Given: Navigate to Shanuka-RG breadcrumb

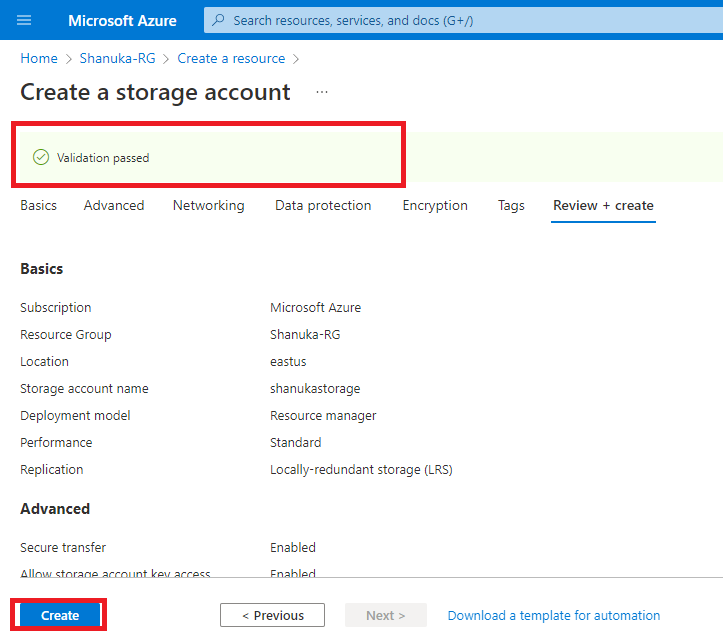Looking at the screenshot, I should pos(118,58).
